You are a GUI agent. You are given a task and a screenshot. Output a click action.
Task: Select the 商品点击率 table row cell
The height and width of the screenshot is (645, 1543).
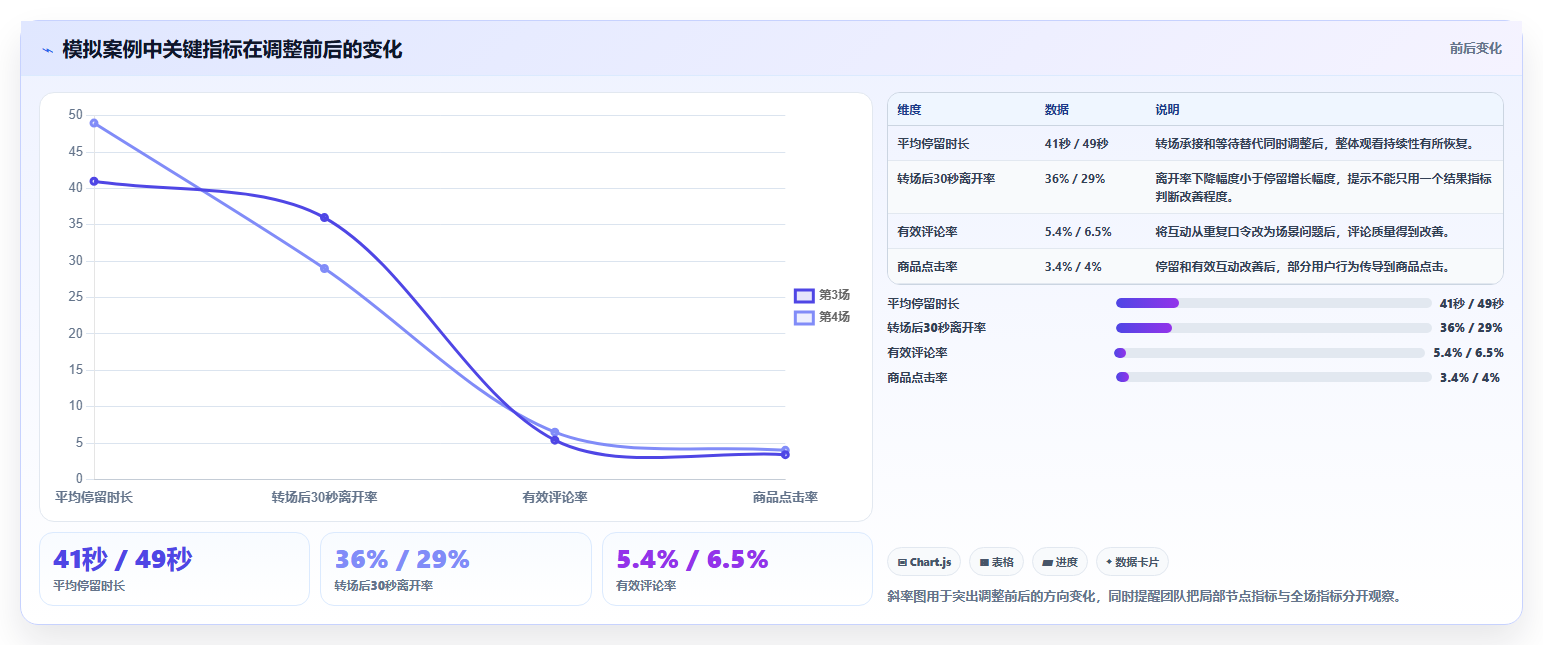tap(927, 267)
